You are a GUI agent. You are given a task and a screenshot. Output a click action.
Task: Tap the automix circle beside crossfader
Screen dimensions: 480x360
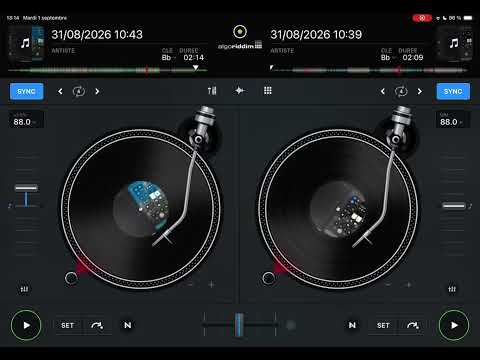click(x=291, y=325)
